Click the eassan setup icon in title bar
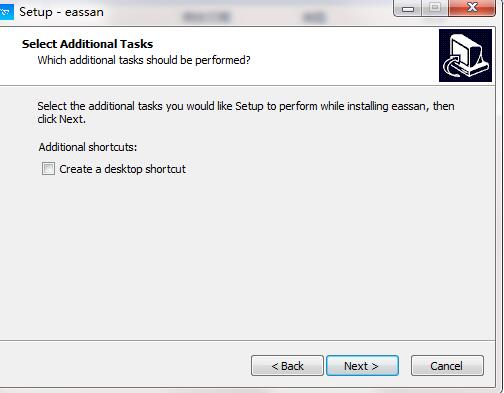Image resolution: width=504 pixels, height=393 pixels. click(x=6, y=12)
